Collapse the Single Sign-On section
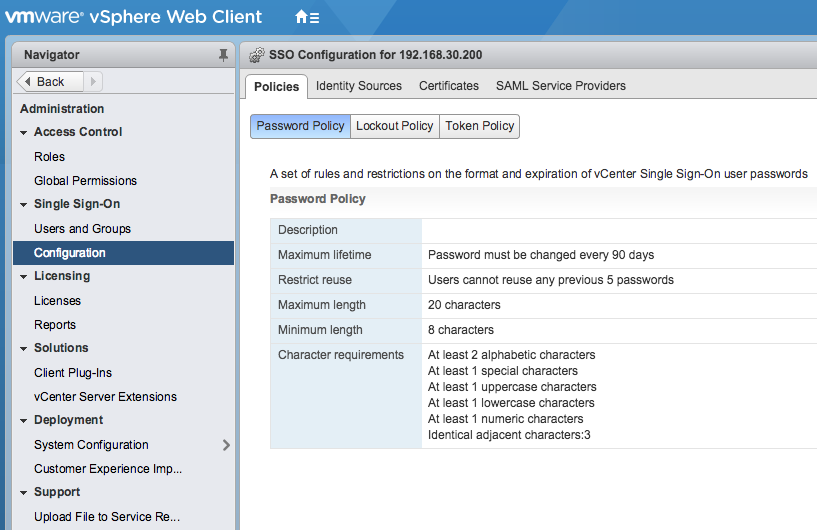The image size is (817, 530). (x=24, y=204)
